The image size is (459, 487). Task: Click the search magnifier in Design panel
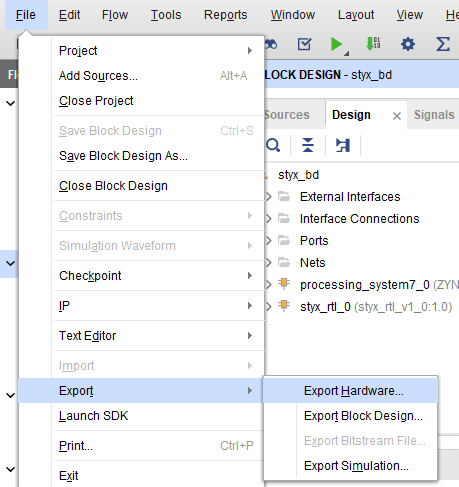[x=273, y=145]
